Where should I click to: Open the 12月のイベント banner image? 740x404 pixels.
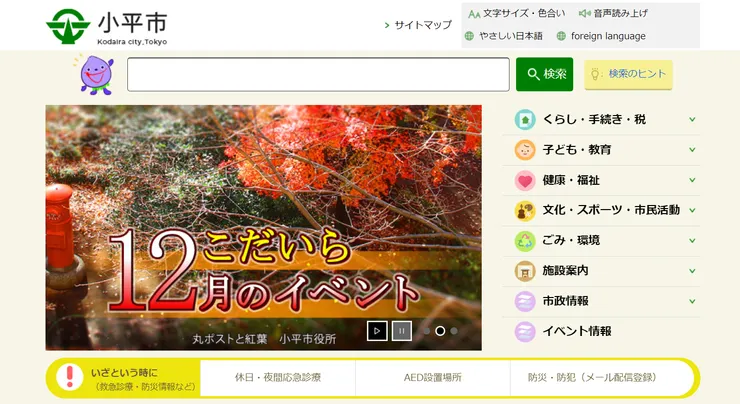pyautogui.click(x=263, y=227)
